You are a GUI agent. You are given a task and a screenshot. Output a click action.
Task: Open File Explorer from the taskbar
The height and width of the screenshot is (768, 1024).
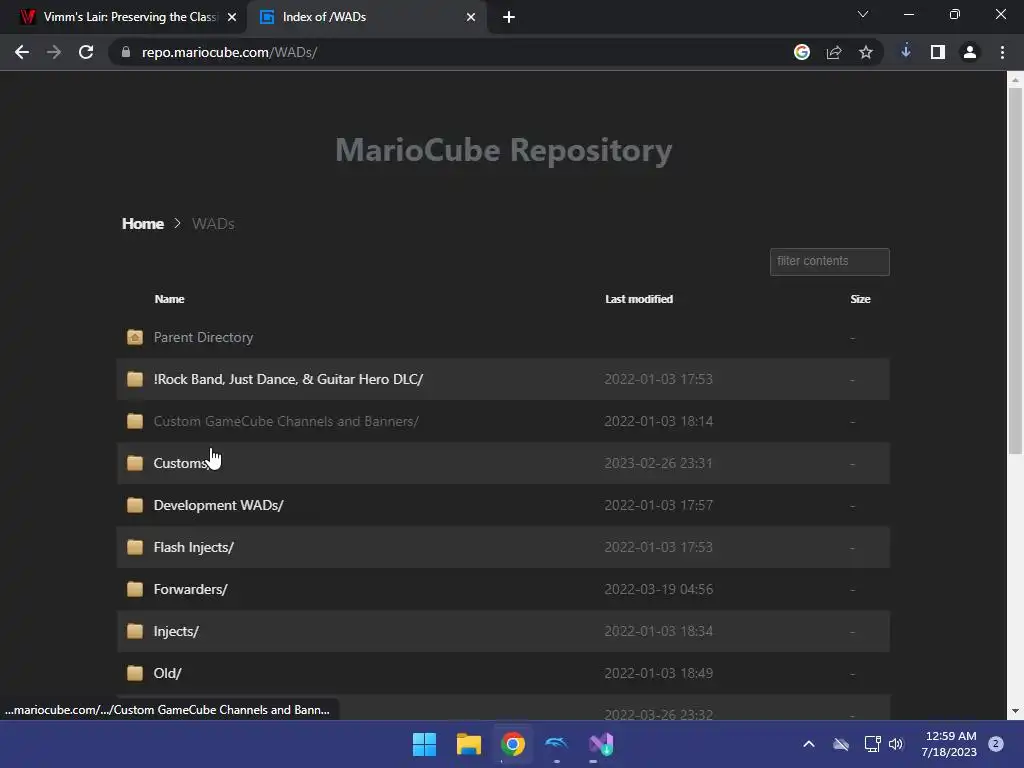tap(469, 744)
